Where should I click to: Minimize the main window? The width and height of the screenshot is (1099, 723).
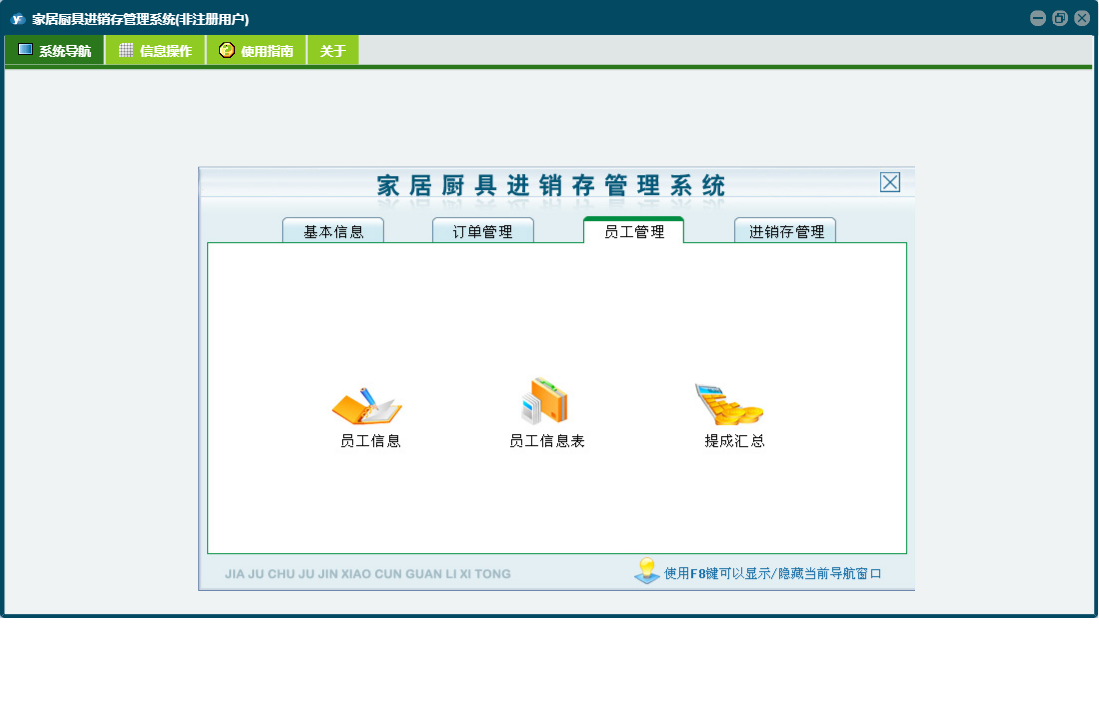click(x=1038, y=18)
